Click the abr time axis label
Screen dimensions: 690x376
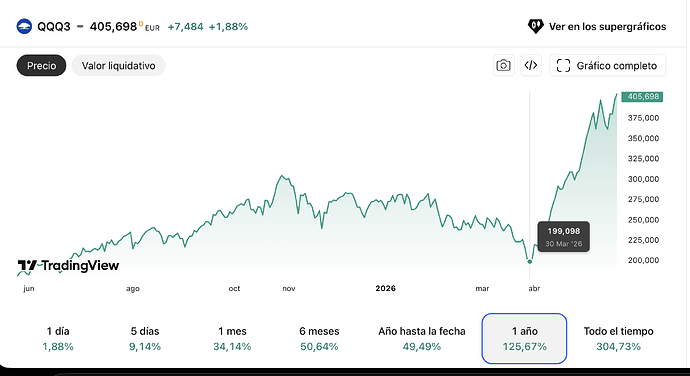[534, 288]
